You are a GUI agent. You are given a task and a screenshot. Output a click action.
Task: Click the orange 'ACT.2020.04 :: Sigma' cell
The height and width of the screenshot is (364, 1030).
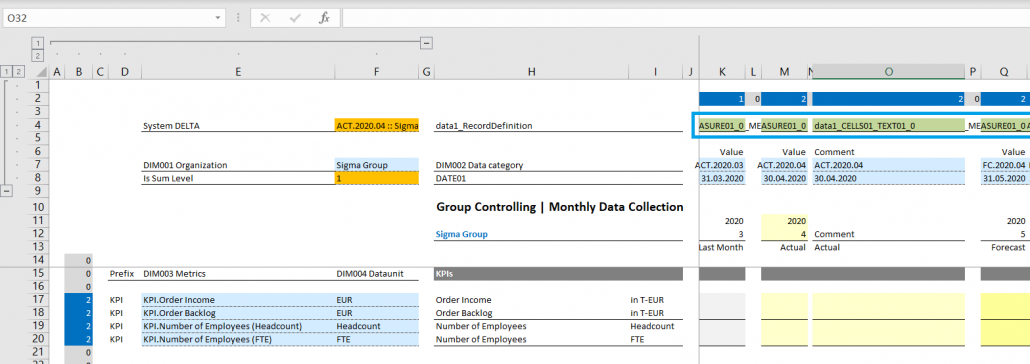pos(376,125)
